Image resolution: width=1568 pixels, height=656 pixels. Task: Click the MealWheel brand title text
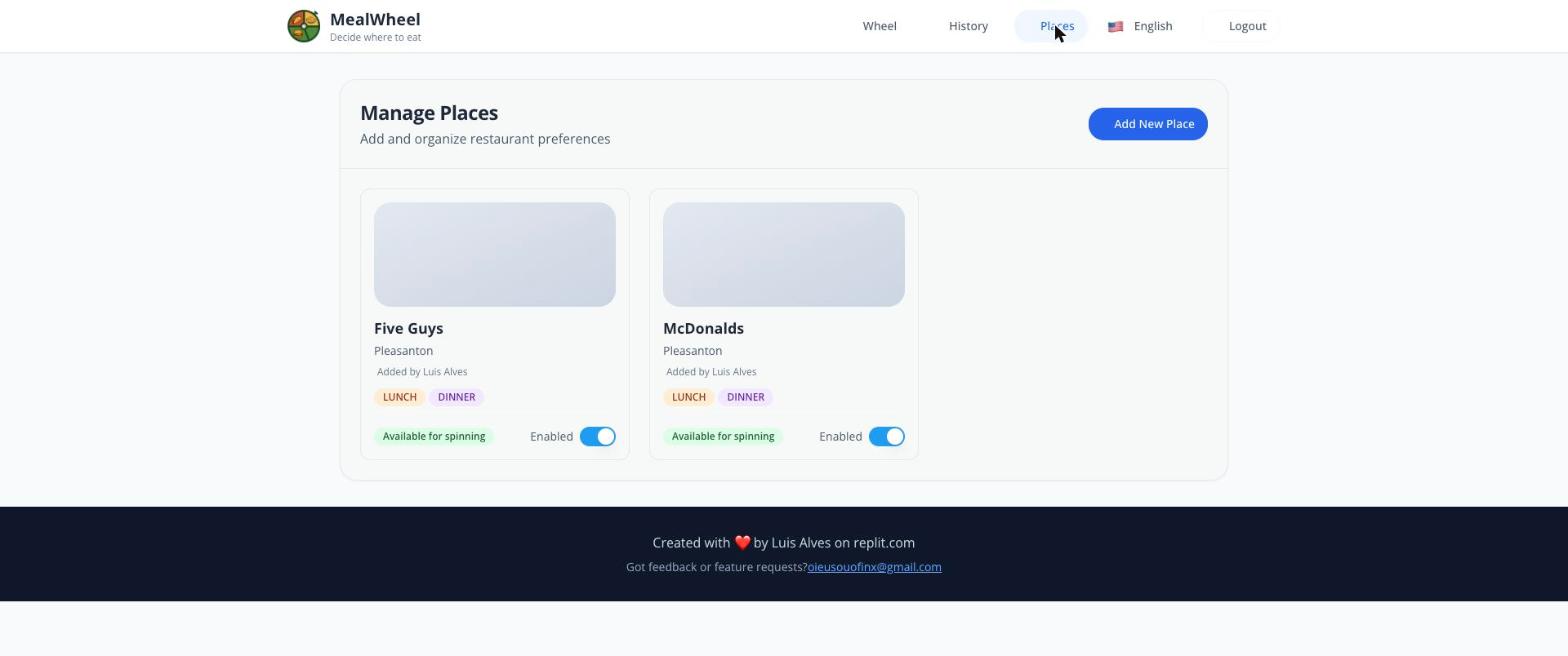click(x=375, y=19)
